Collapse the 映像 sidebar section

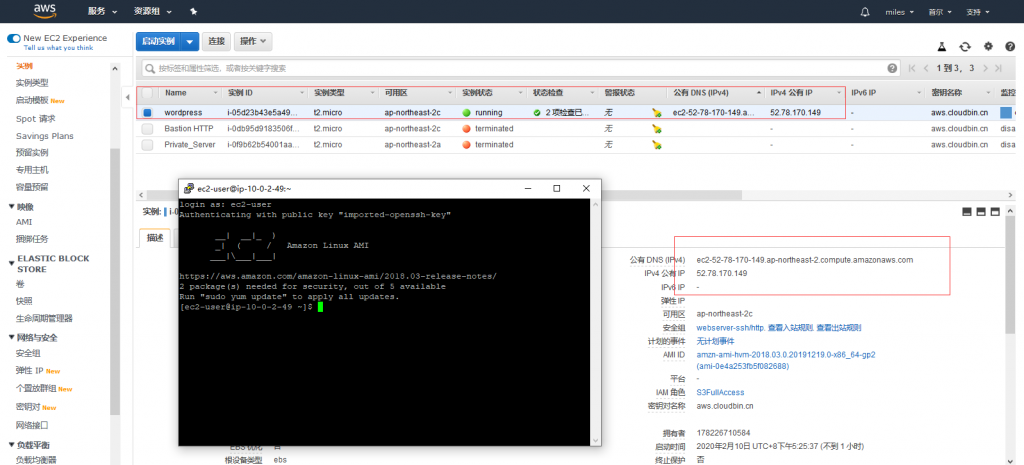(x=11, y=206)
